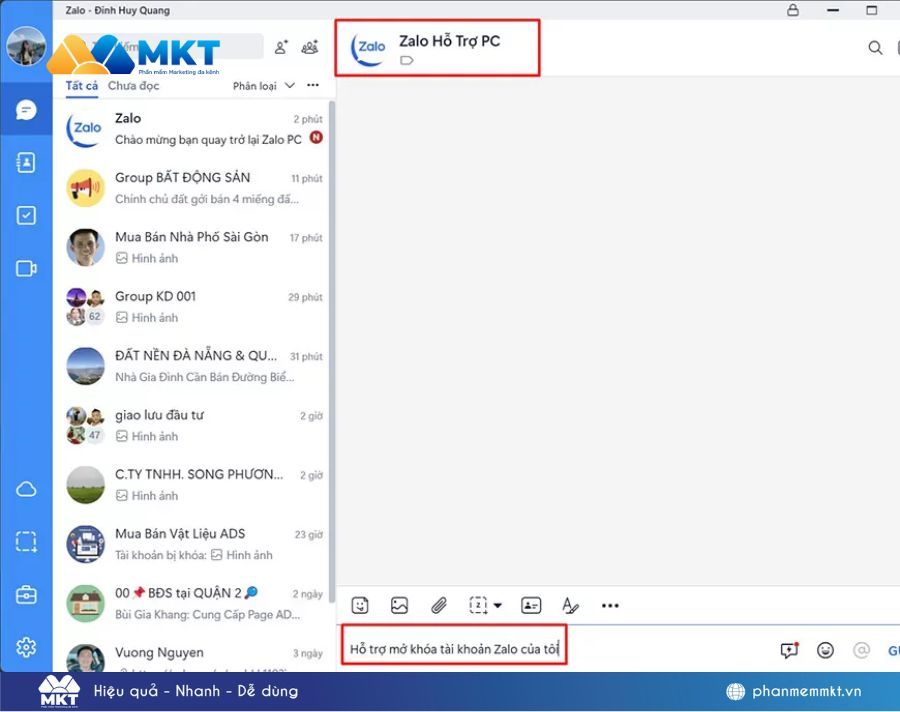
Task: Click the unread N badge on Zalo chat
Action: click(x=316, y=138)
